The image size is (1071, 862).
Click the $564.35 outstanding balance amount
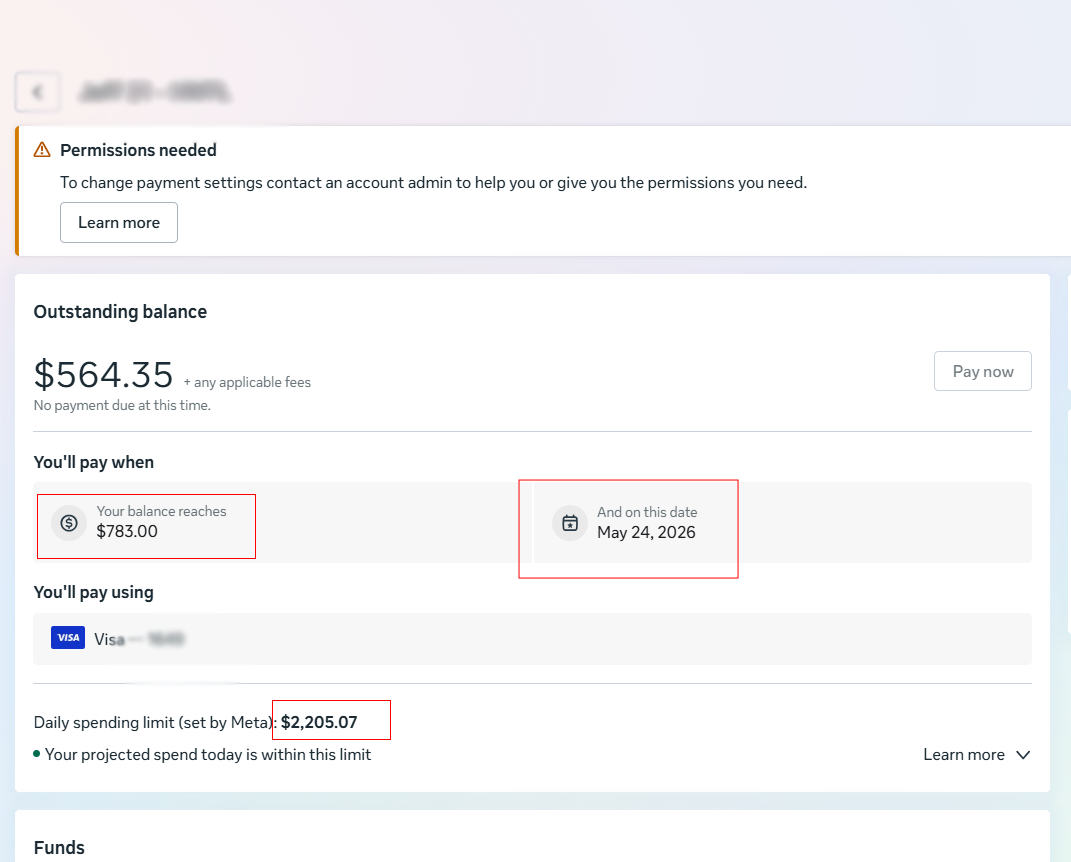tap(104, 375)
